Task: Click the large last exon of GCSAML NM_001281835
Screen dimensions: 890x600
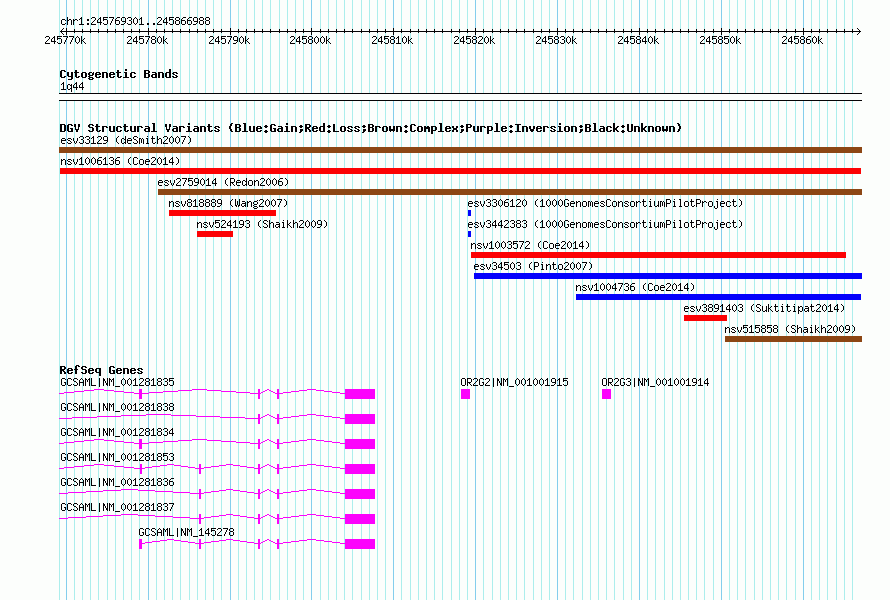Action: click(360, 394)
